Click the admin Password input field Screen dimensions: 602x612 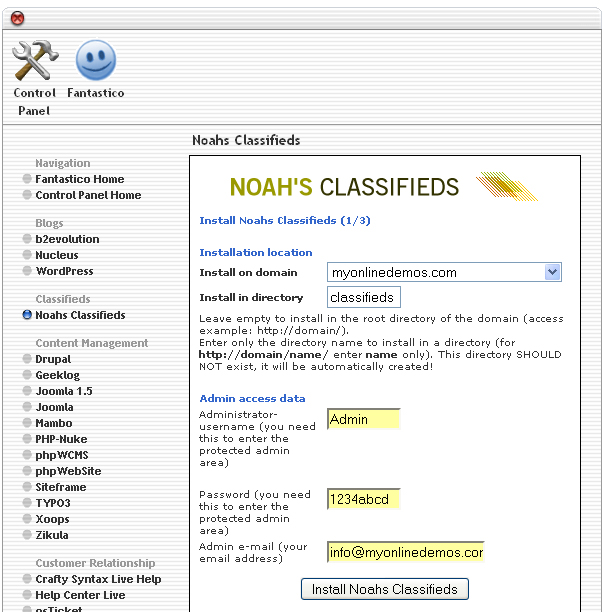point(363,499)
